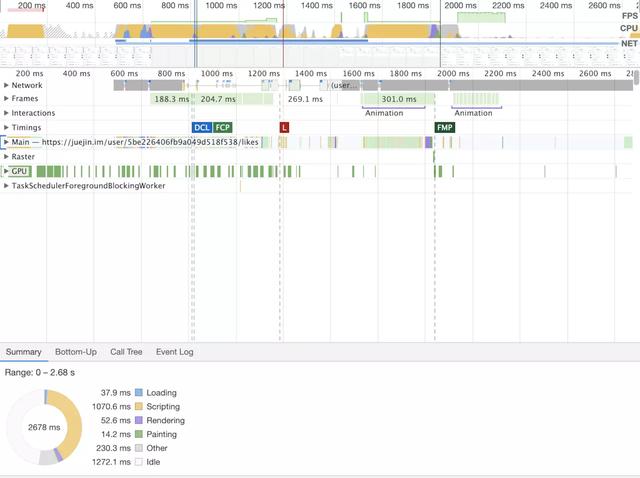
Task: Click the purple rendering block in Main track
Action: 428,142
